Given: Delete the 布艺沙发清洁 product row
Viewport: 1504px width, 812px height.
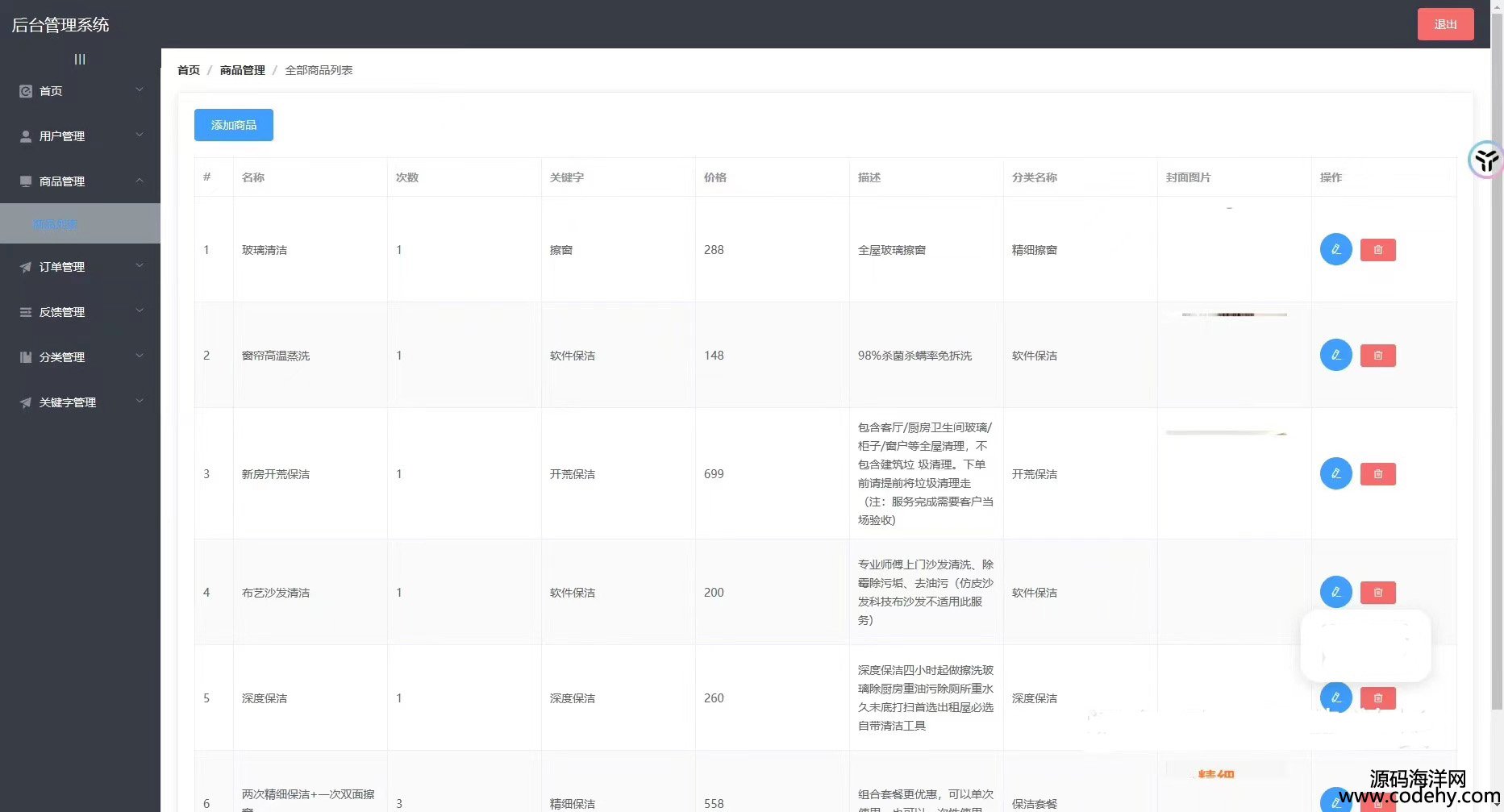Looking at the screenshot, I should [1377, 593].
